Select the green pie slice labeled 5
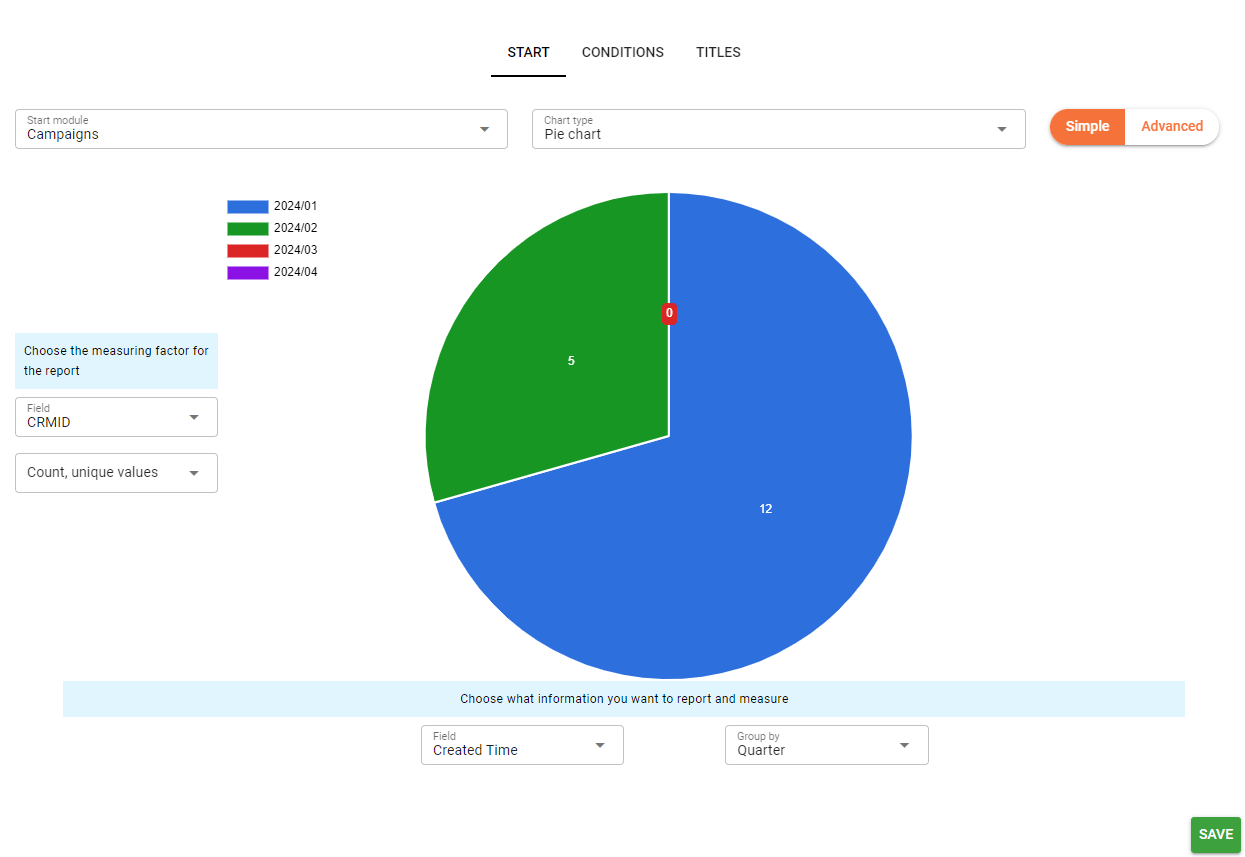Screen dimensions: 1245x857 (571, 360)
